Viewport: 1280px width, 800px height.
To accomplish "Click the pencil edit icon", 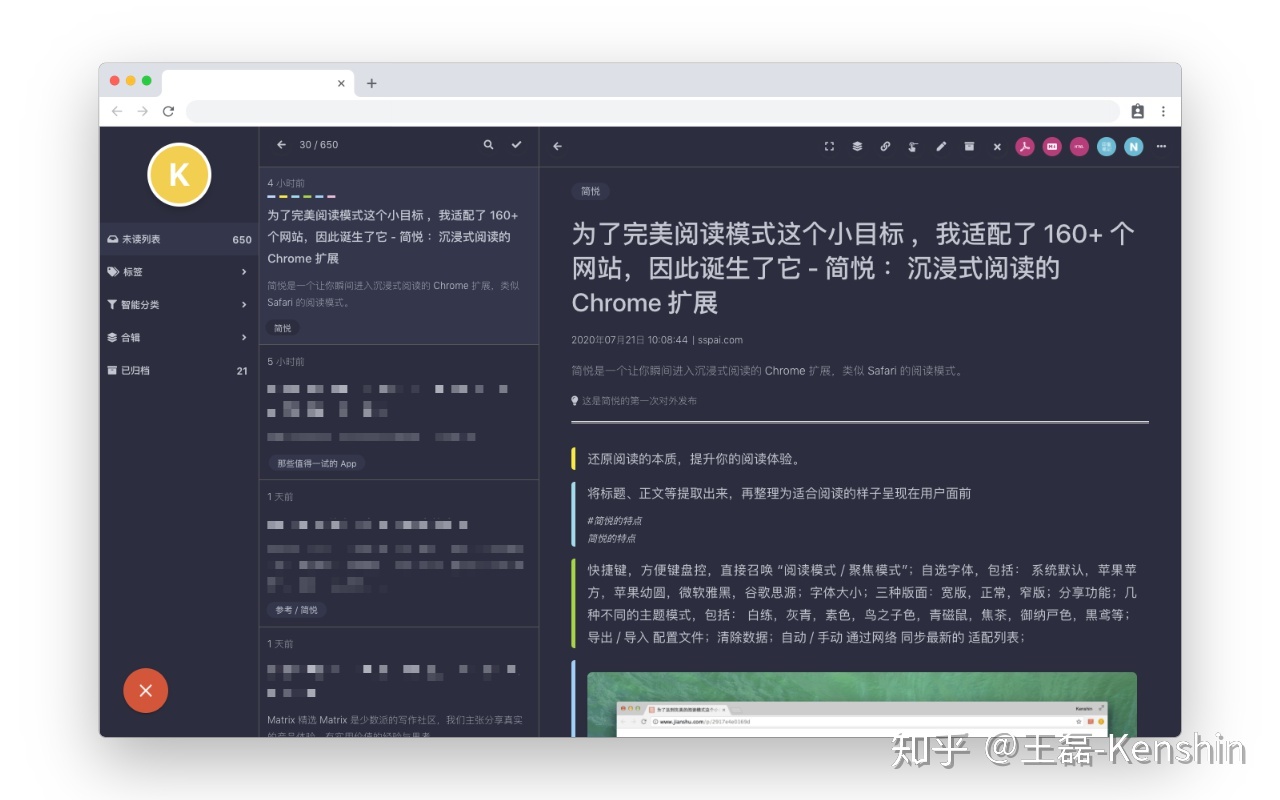I will [x=941, y=146].
